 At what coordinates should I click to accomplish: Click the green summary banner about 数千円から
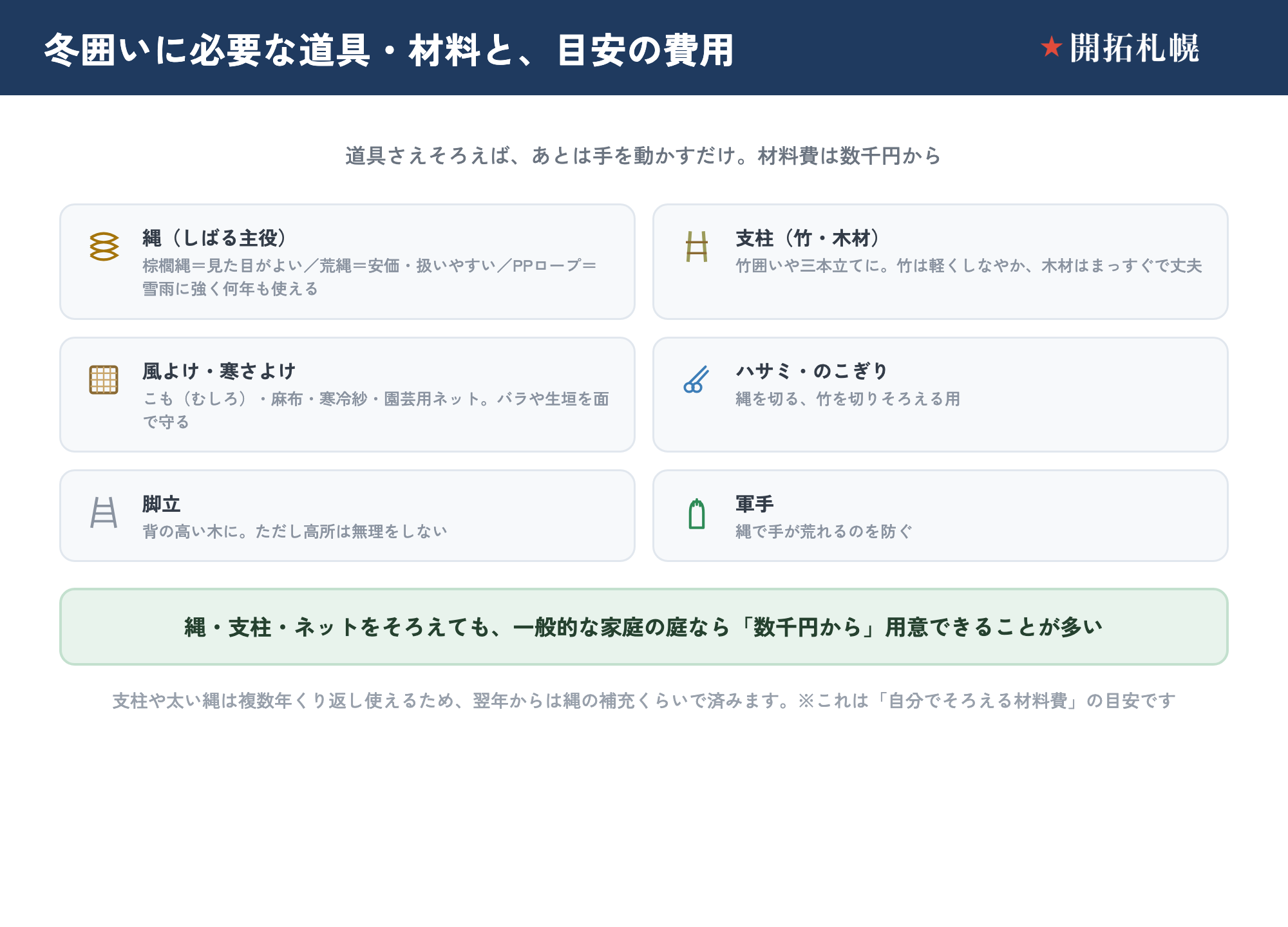coord(644,626)
